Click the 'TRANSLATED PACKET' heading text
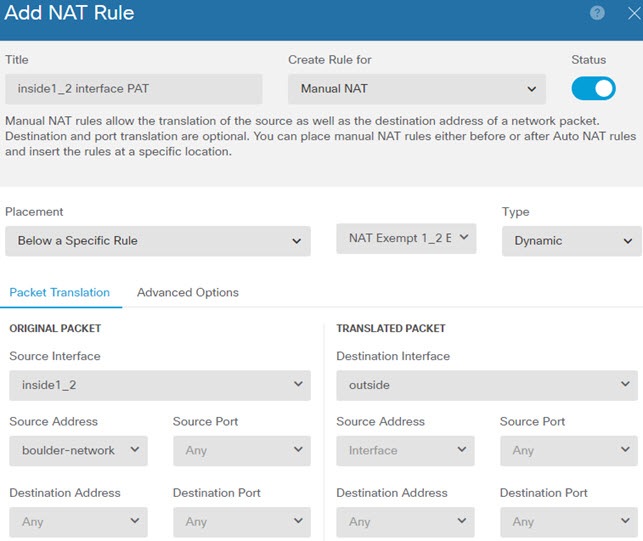The height and width of the screenshot is (541, 643). point(391,329)
